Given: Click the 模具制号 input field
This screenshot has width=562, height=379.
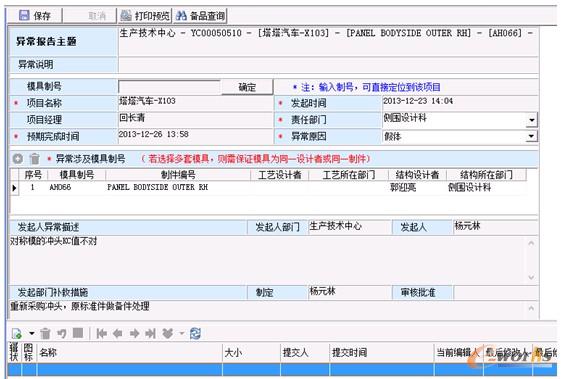Looking at the screenshot, I should pos(170,87).
